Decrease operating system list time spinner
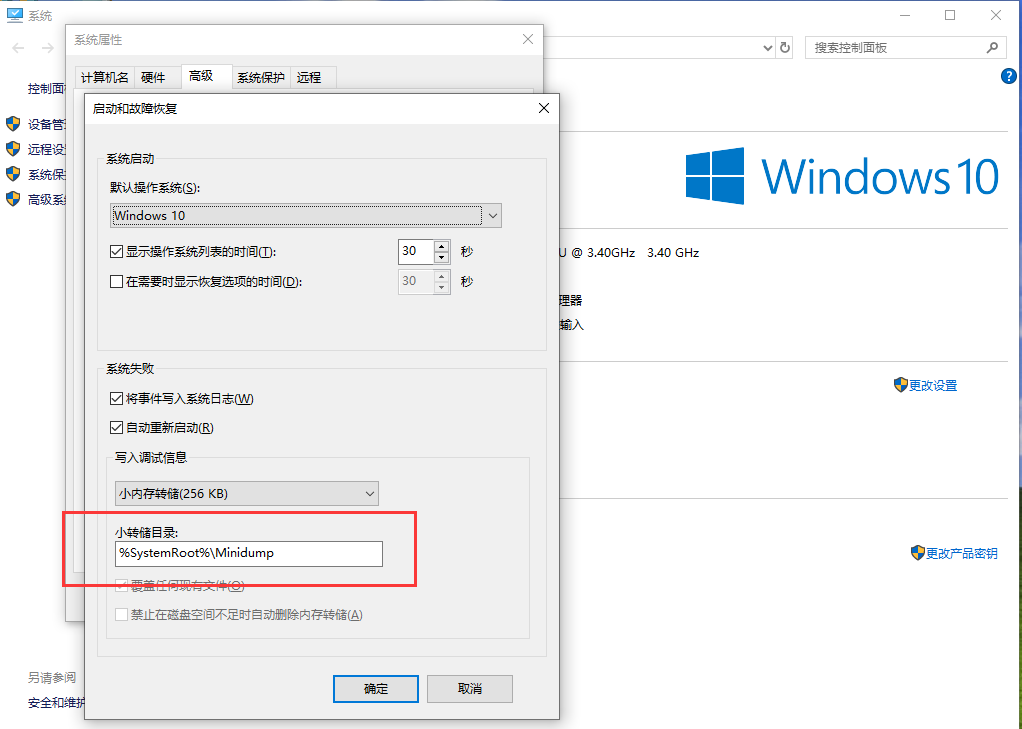The width and height of the screenshot is (1022, 729). tap(442, 258)
